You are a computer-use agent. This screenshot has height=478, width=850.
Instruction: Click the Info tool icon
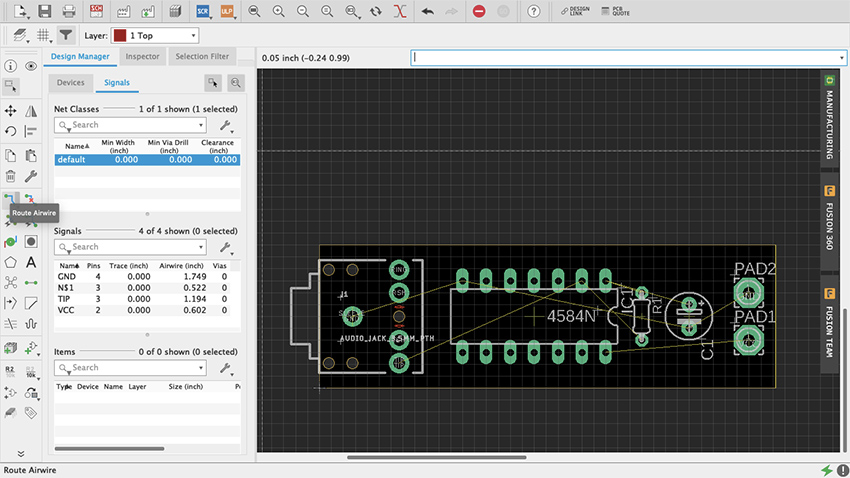pyautogui.click(x=10, y=66)
